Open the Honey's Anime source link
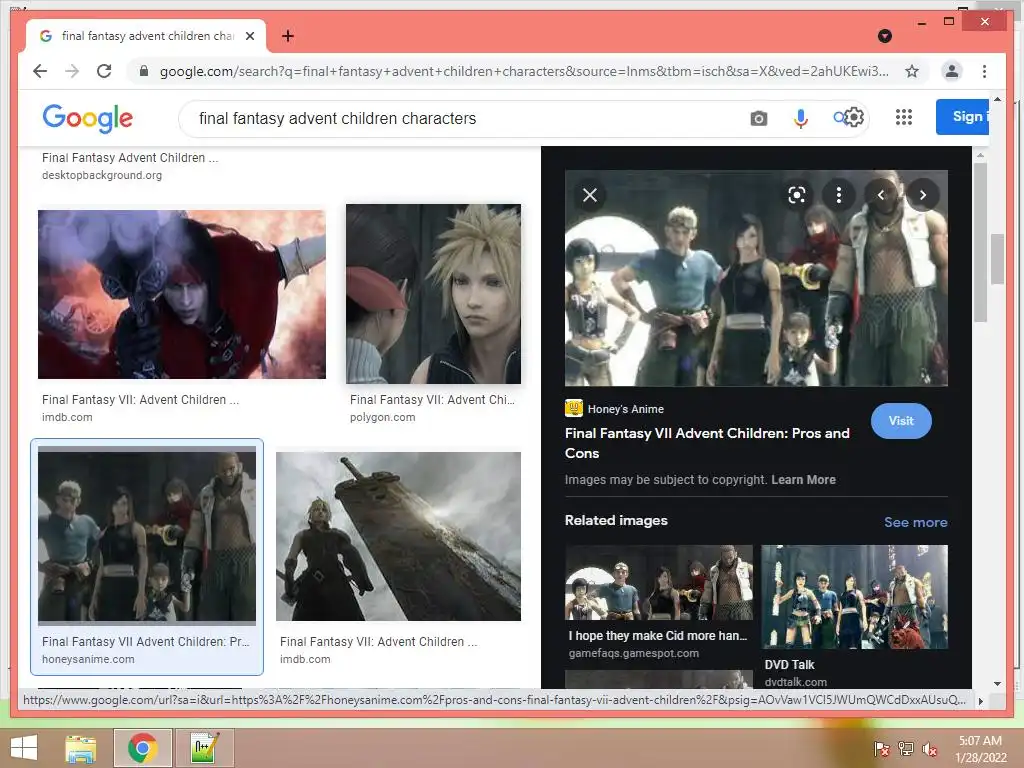This screenshot has height=768, width=1024. [615, 409]
